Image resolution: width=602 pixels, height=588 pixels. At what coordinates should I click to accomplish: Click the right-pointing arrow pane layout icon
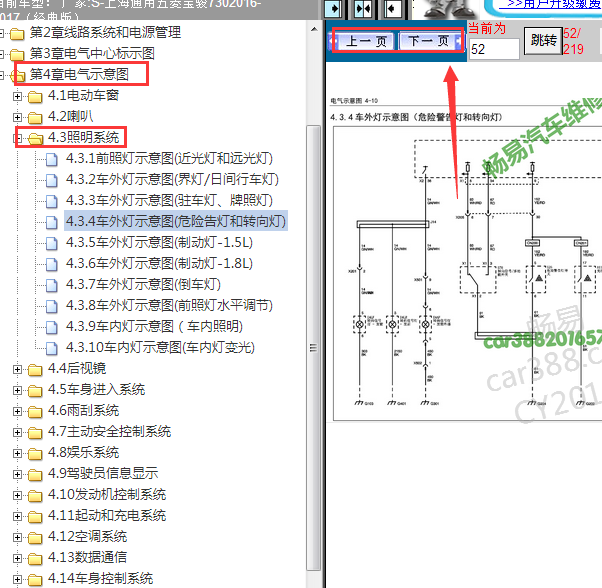tap(333, 8)
